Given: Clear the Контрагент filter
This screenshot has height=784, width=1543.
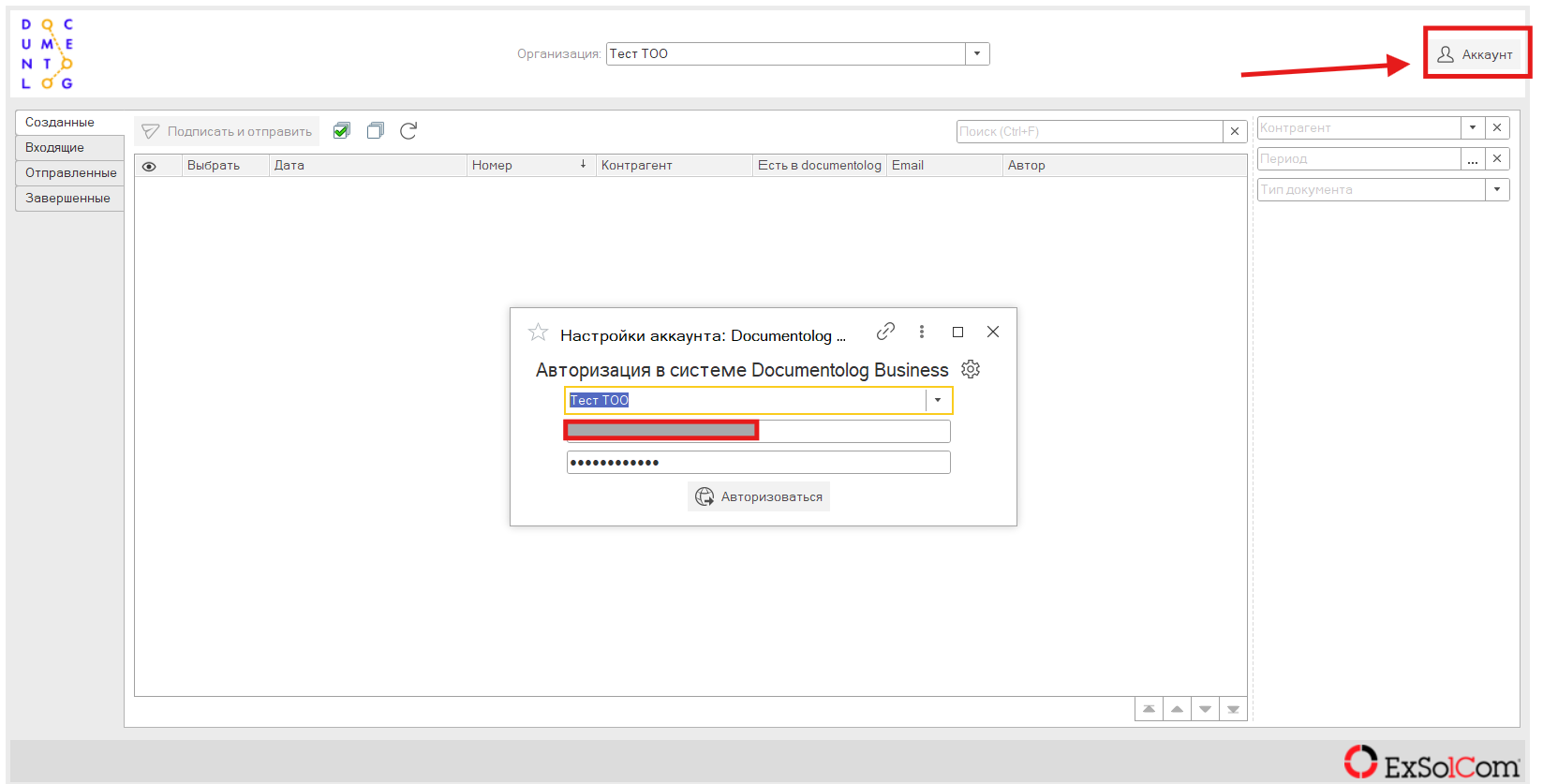Looking at the screenshot, I should [1497, 127].
